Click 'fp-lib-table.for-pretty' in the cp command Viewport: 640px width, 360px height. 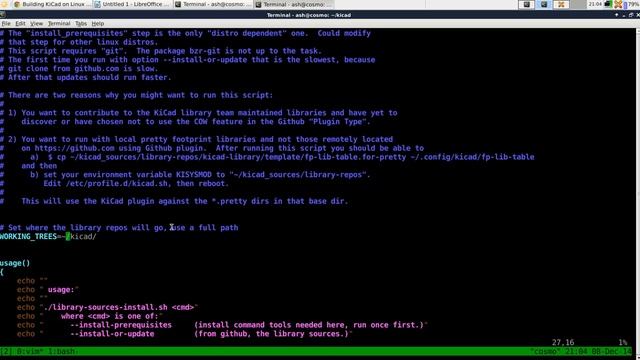(x=355, y=157)
